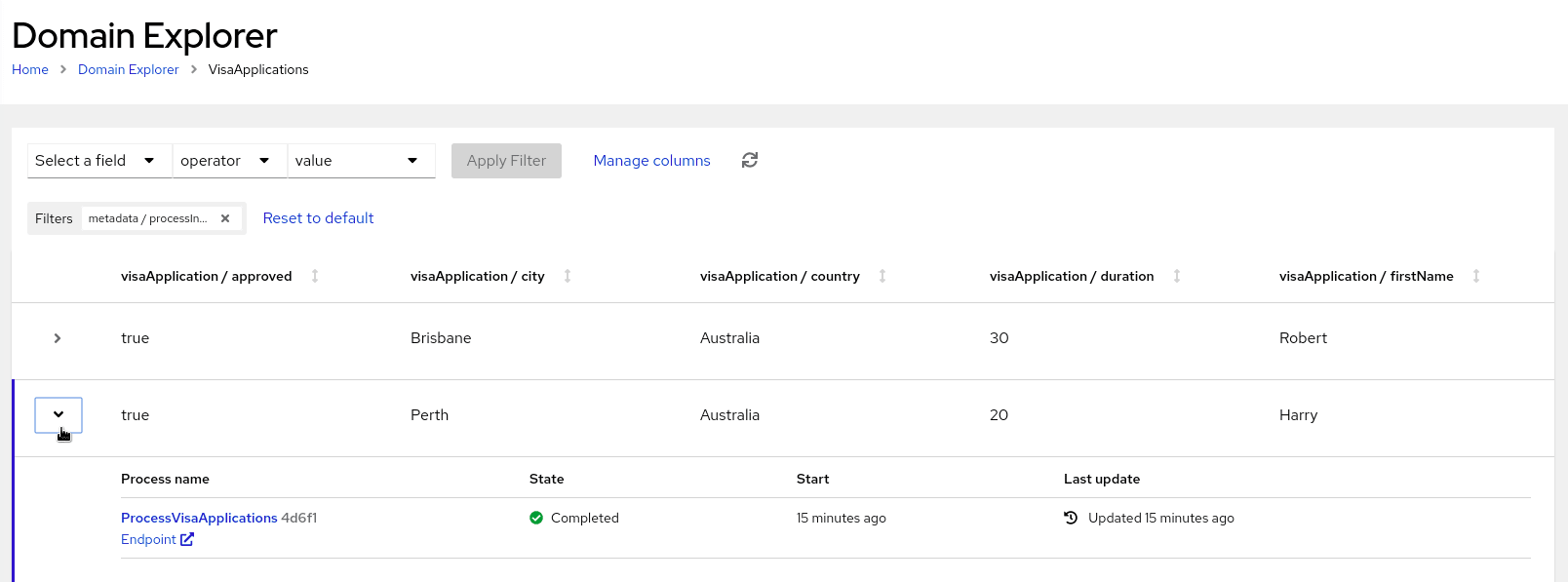Open the value dropdown

click(x=361, y=161)
